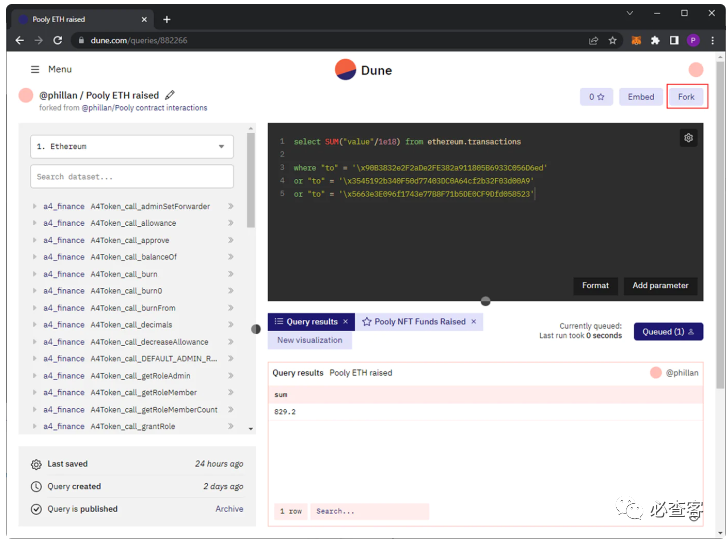Open the MetaMask fox extension
Viewport: 727px width, 541px height.
(x=636, y=40)
